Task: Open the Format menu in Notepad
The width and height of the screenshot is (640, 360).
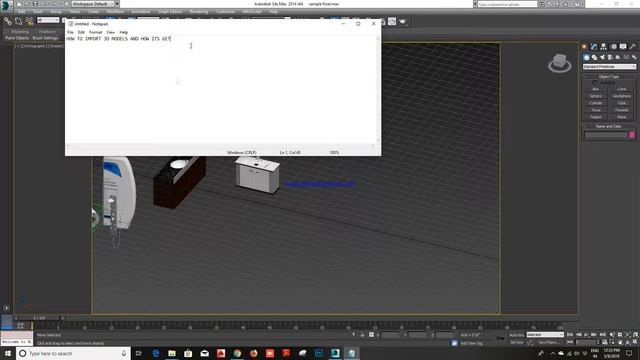Action: [x=96, y=32]
